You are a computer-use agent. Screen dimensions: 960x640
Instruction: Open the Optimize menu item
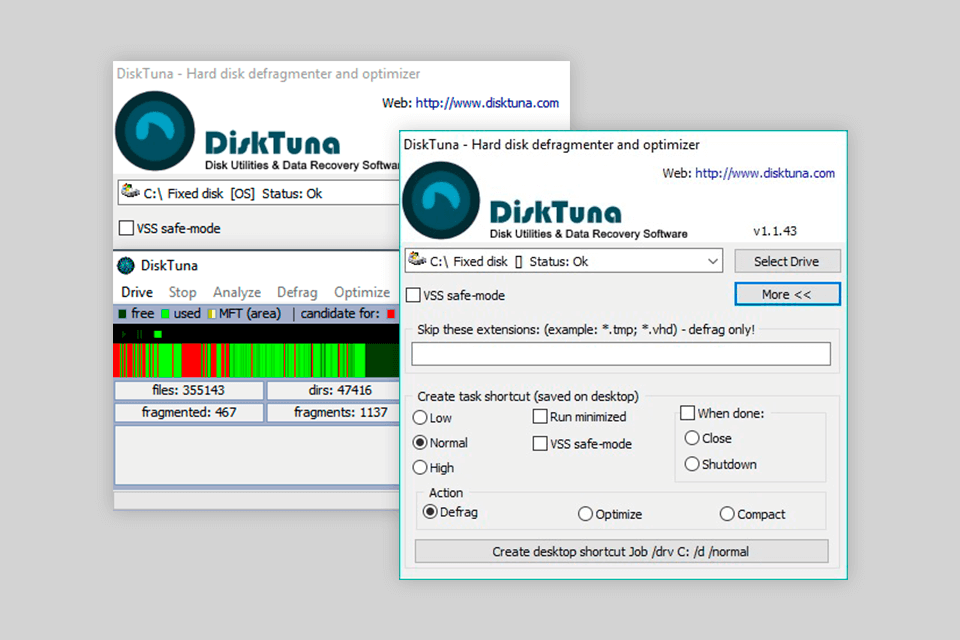pos(362,292)
